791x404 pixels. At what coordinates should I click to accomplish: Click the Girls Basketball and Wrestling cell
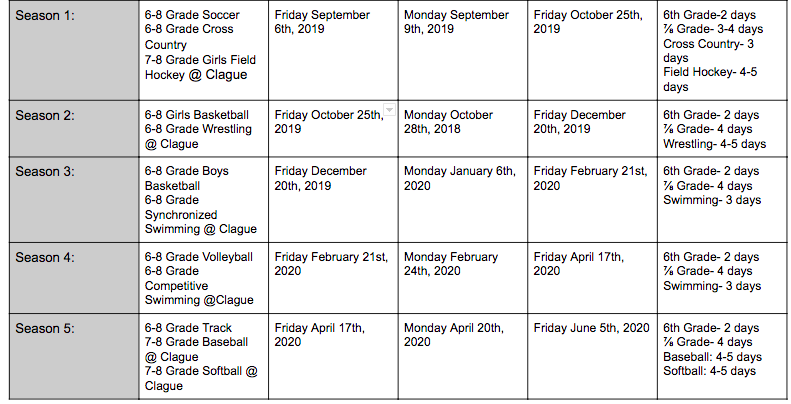pos(204,129)
